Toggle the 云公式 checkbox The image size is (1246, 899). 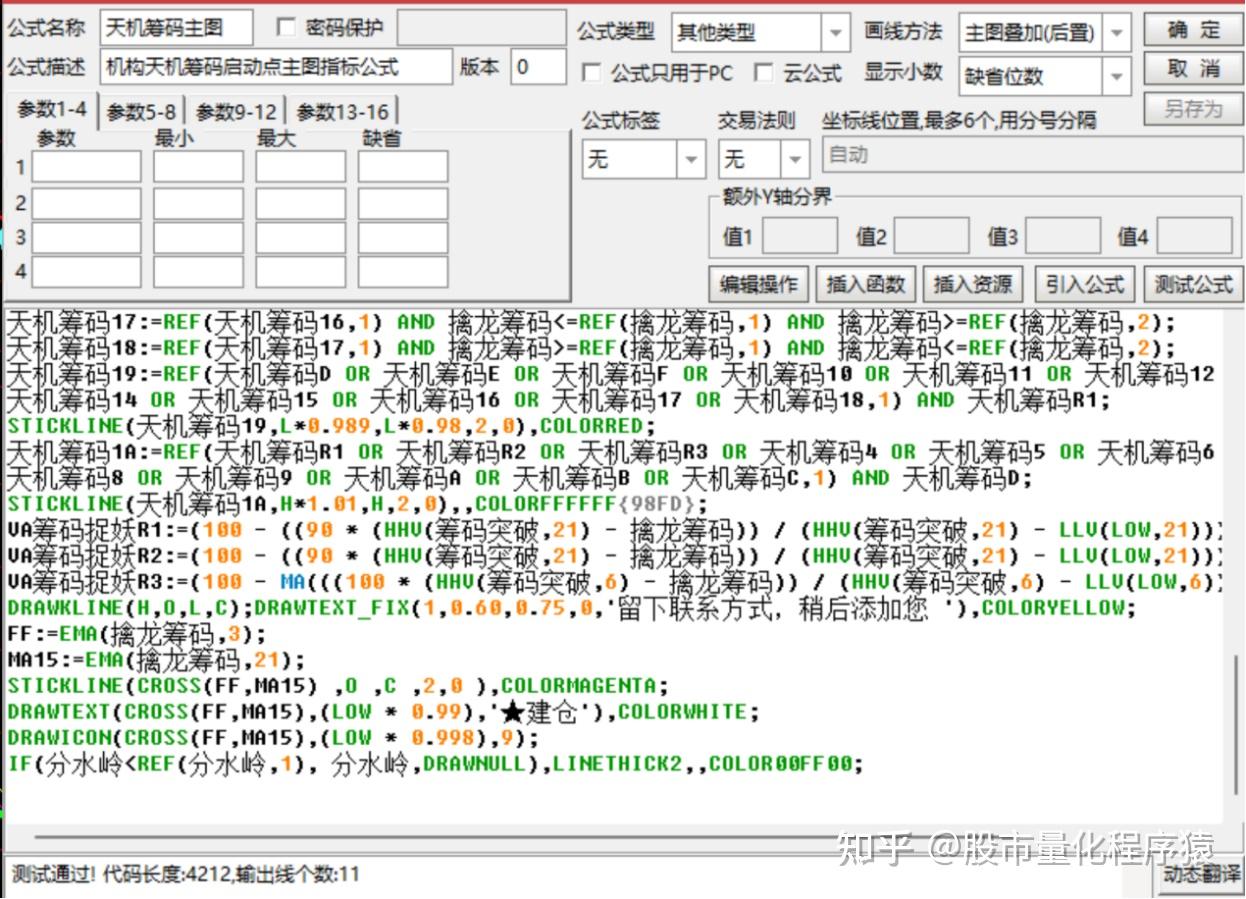764,72
